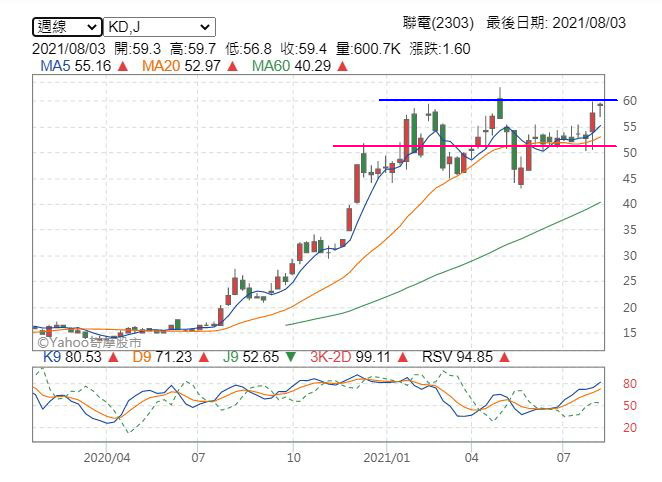Viewport: 662px width, 482px height.
Task: Click the 量:600.7K volume value
Action: (368, 49)
